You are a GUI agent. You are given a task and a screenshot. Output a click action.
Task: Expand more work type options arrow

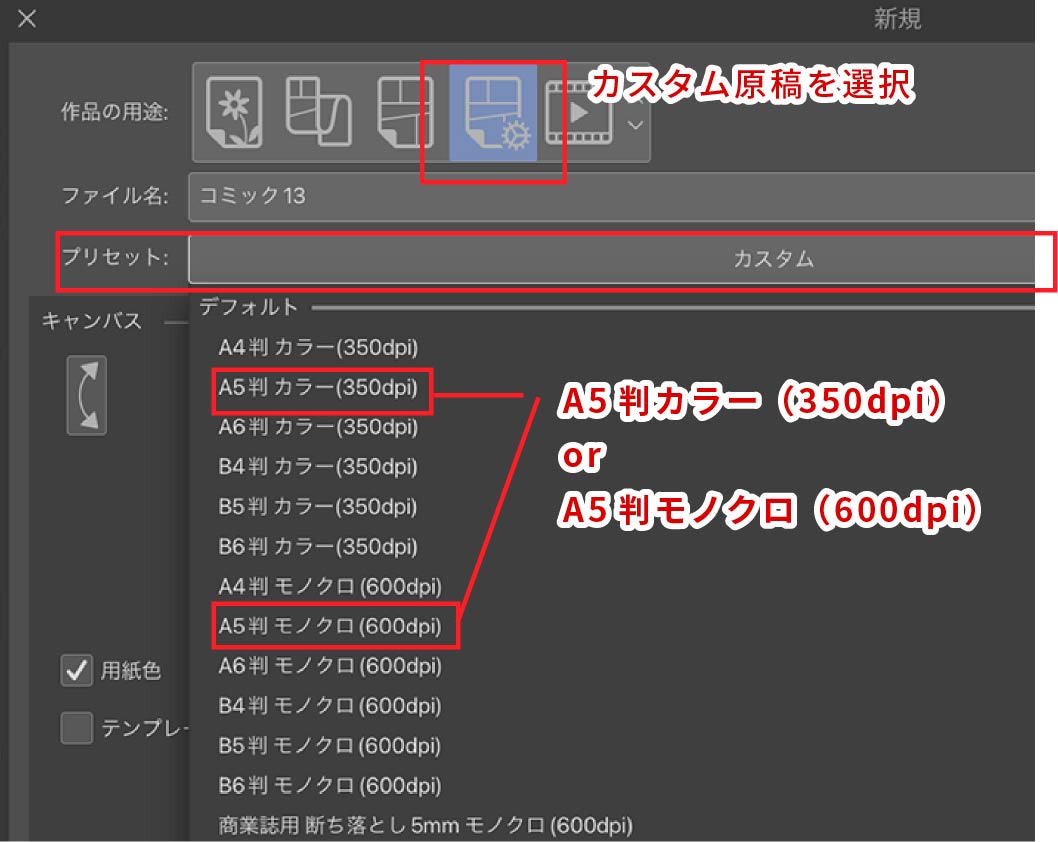634,124
